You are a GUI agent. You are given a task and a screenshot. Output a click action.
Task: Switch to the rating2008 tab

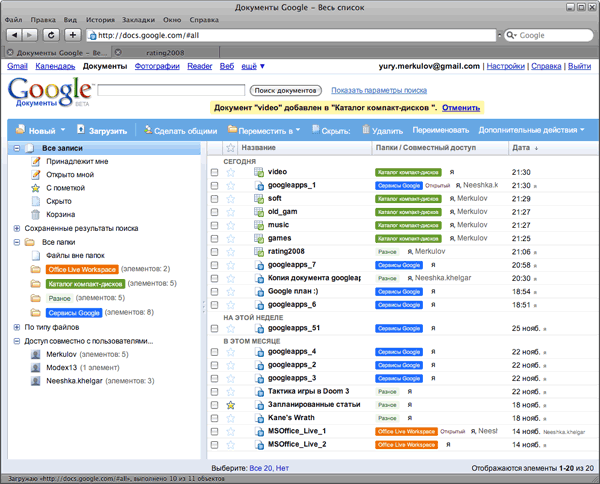[x=165, y=52]
